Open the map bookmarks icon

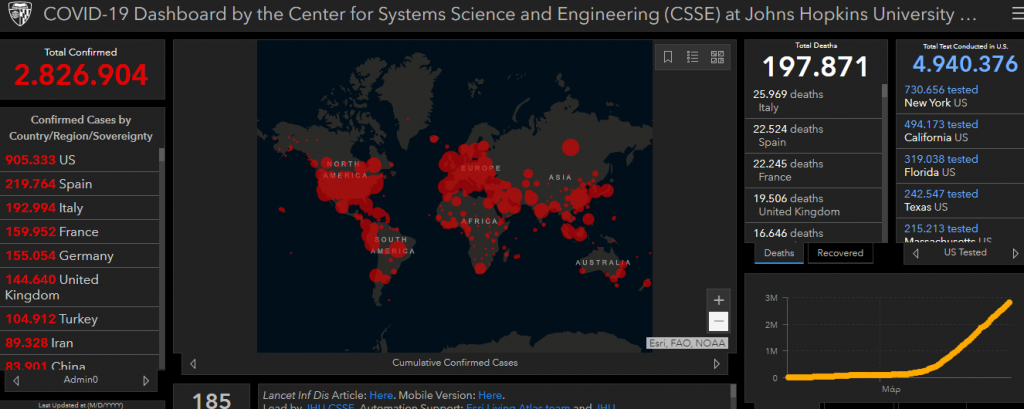click(668, 57)
